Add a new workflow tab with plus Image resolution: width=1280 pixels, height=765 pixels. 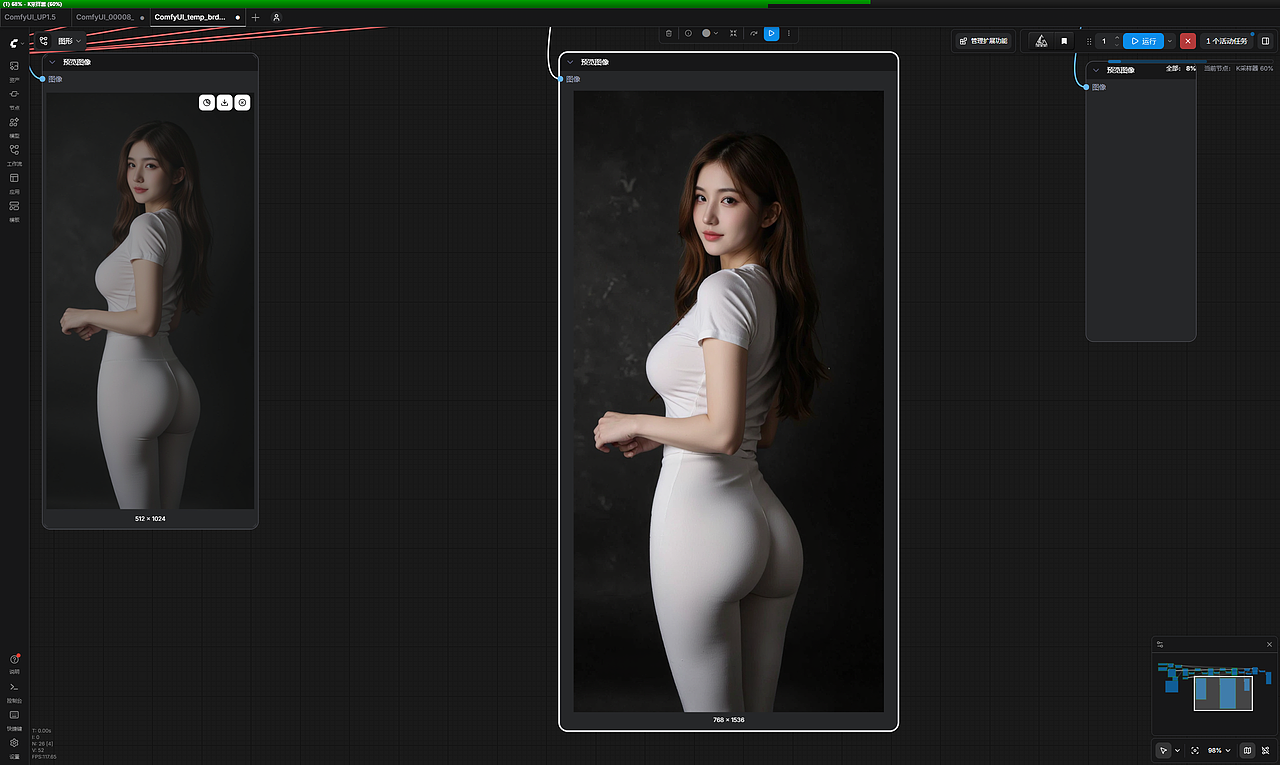pos(255,17)
